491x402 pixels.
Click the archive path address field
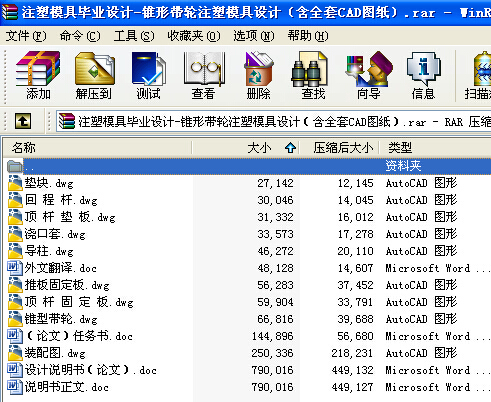pos(274,121)
